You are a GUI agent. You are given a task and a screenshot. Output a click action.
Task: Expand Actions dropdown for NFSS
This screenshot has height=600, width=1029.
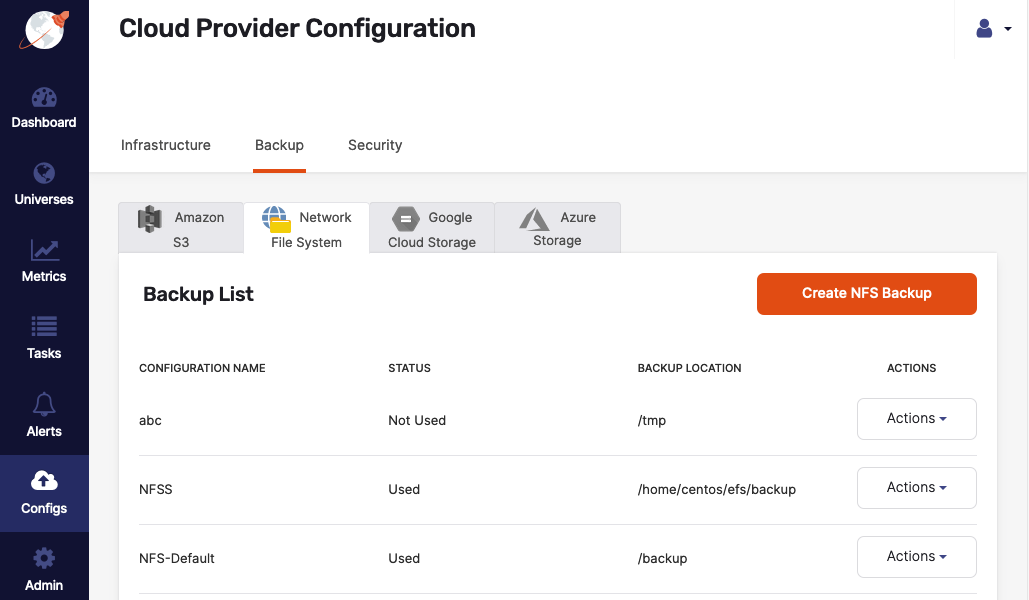click(916, 488)
